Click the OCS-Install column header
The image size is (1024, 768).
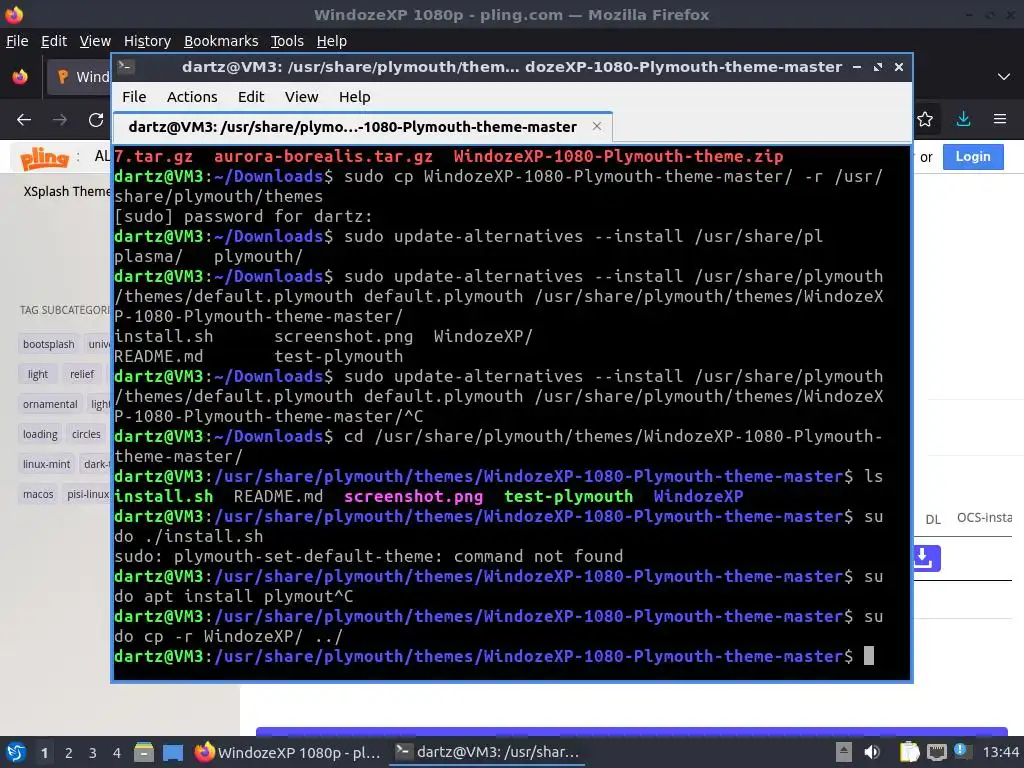pos(984,518)
